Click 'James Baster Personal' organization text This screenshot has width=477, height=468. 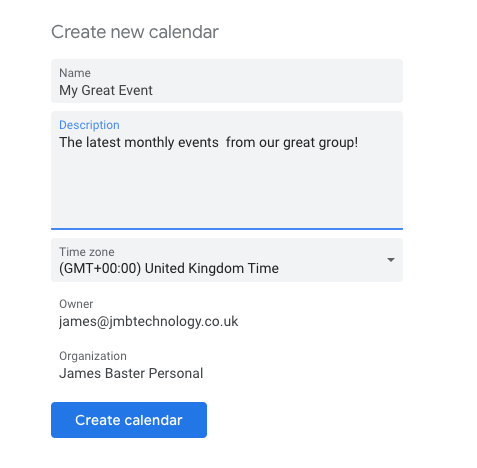click(131, 373)
